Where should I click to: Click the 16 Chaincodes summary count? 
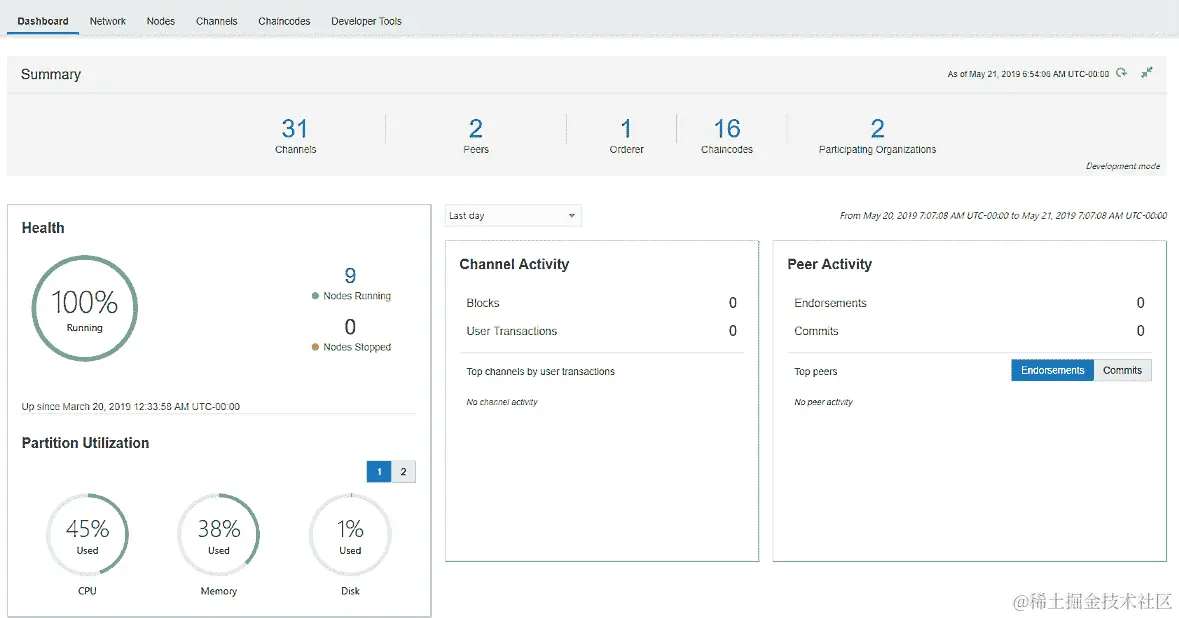(727, 129)
